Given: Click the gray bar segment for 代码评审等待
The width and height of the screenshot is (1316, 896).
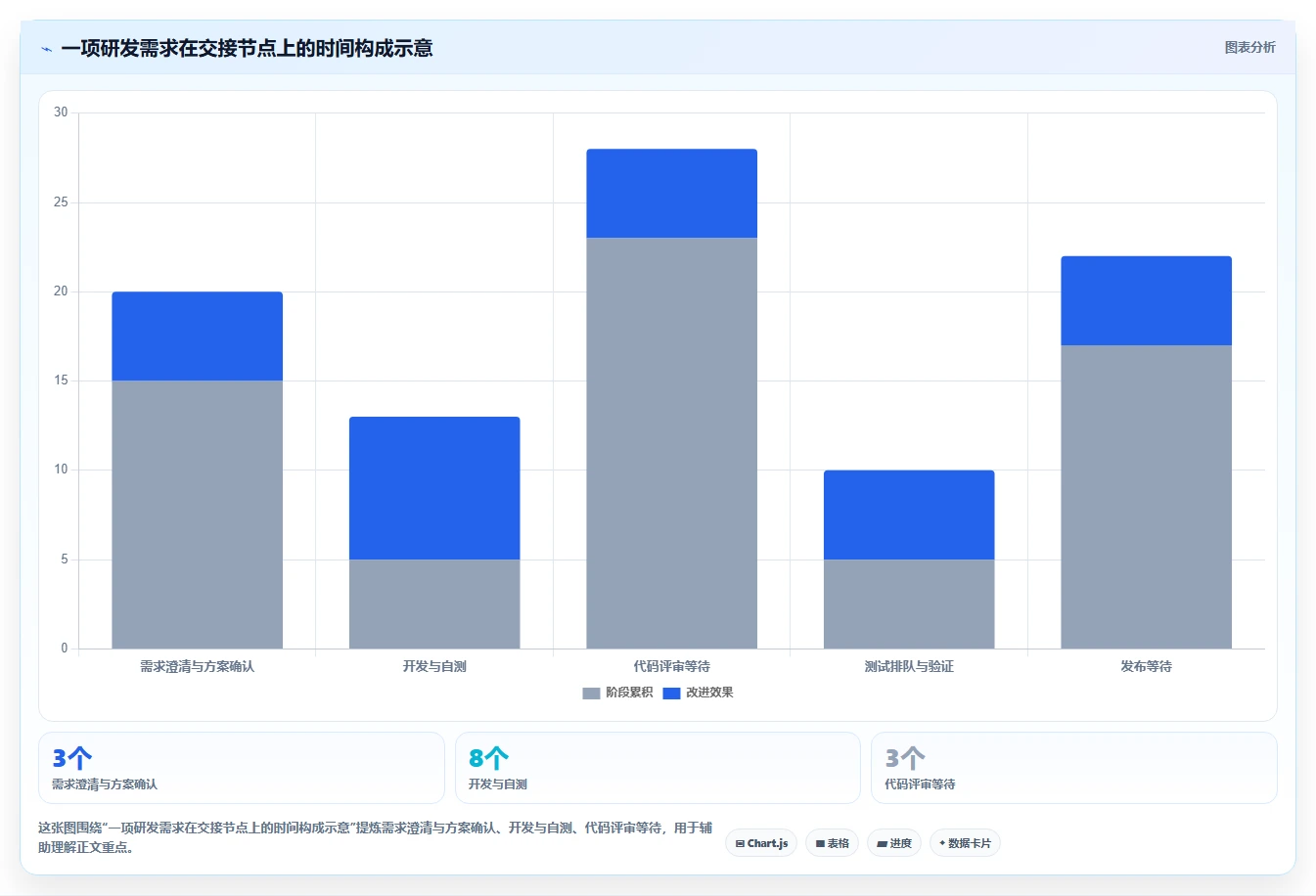Looking at the screenshot, I should 671,443.
